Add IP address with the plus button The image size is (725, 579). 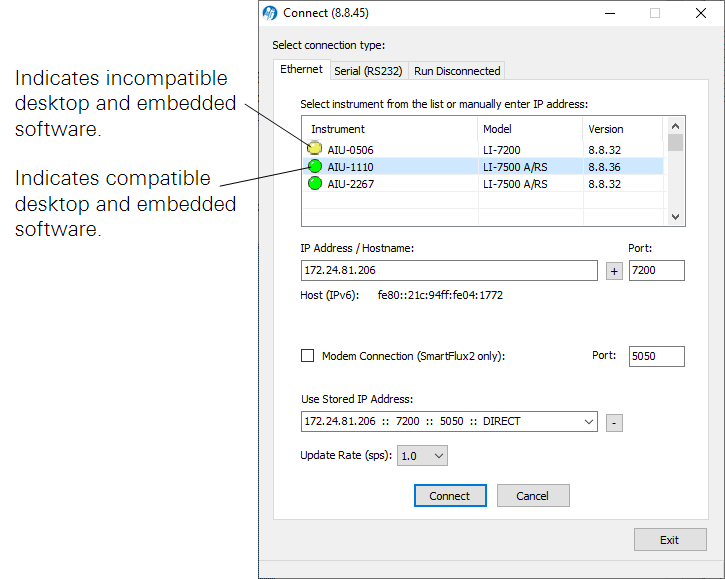click(614, 271)
